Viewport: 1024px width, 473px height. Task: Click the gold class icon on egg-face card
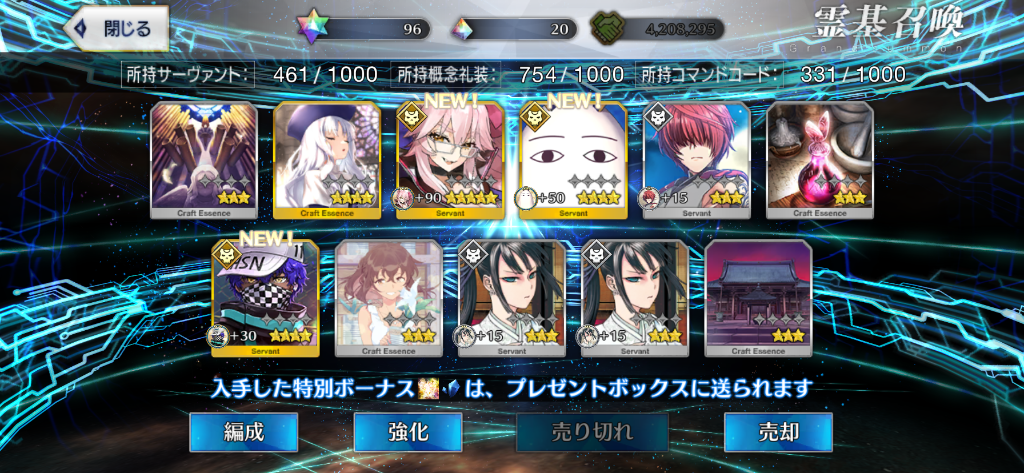(x=532, y=114)
